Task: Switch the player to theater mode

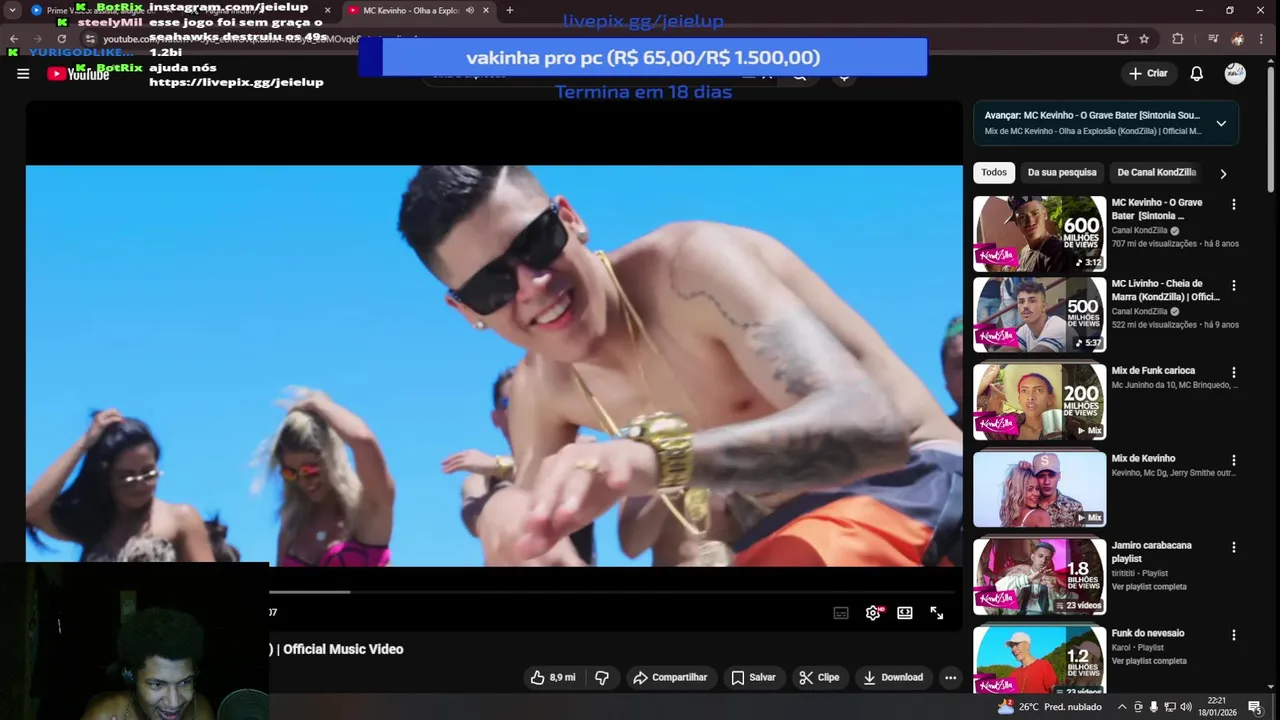Action: (x=905, y=613)
